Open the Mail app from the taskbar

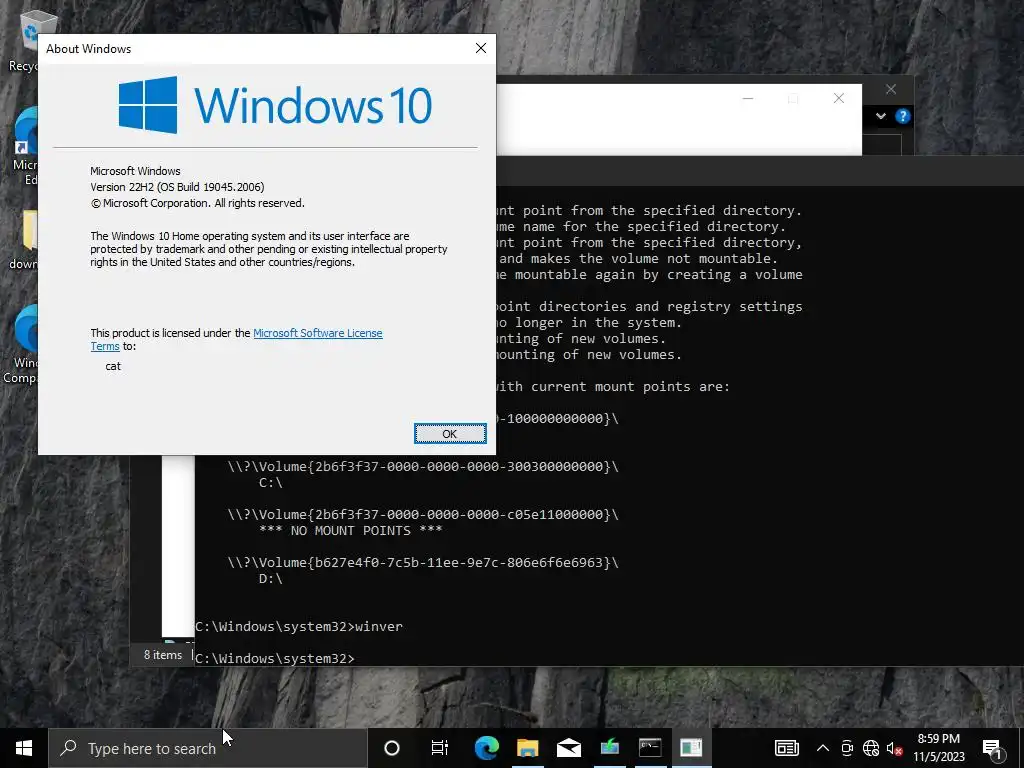pyautogui.click(x=569, y=748)
